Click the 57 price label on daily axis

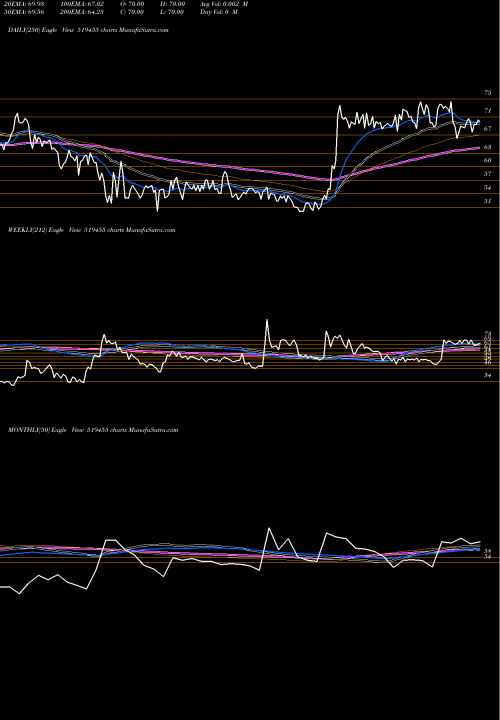[x=488, y=174]
